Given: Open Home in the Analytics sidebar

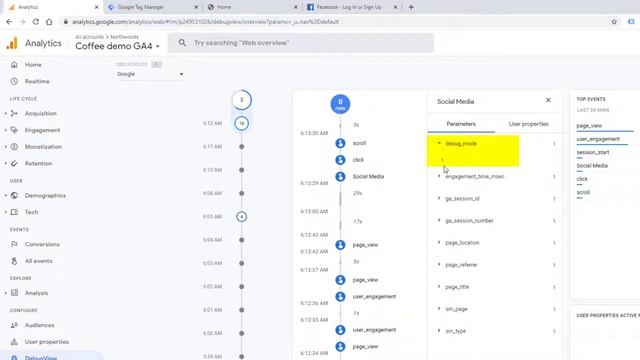Looking at the screenshot, I should [33, 64].
